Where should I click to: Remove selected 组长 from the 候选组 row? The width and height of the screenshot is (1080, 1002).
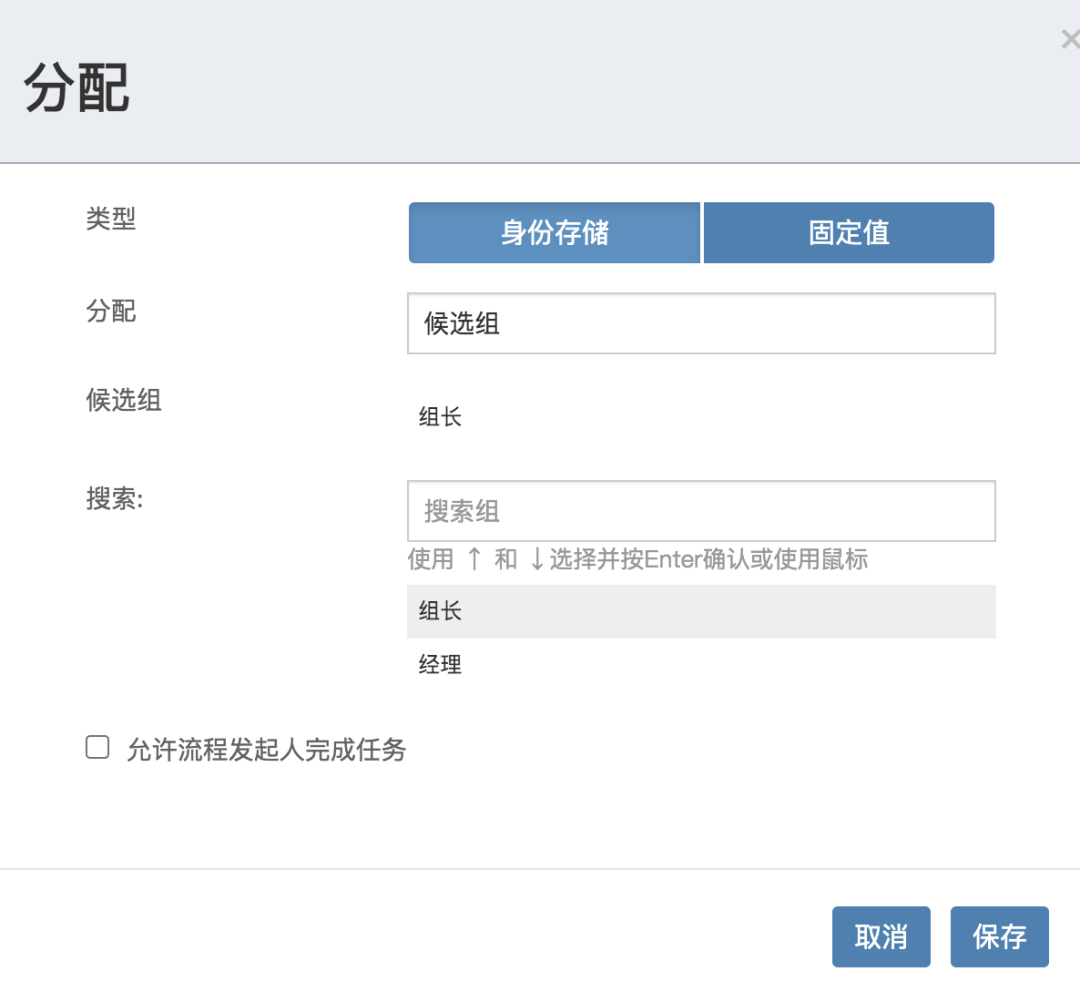[440, 417]
